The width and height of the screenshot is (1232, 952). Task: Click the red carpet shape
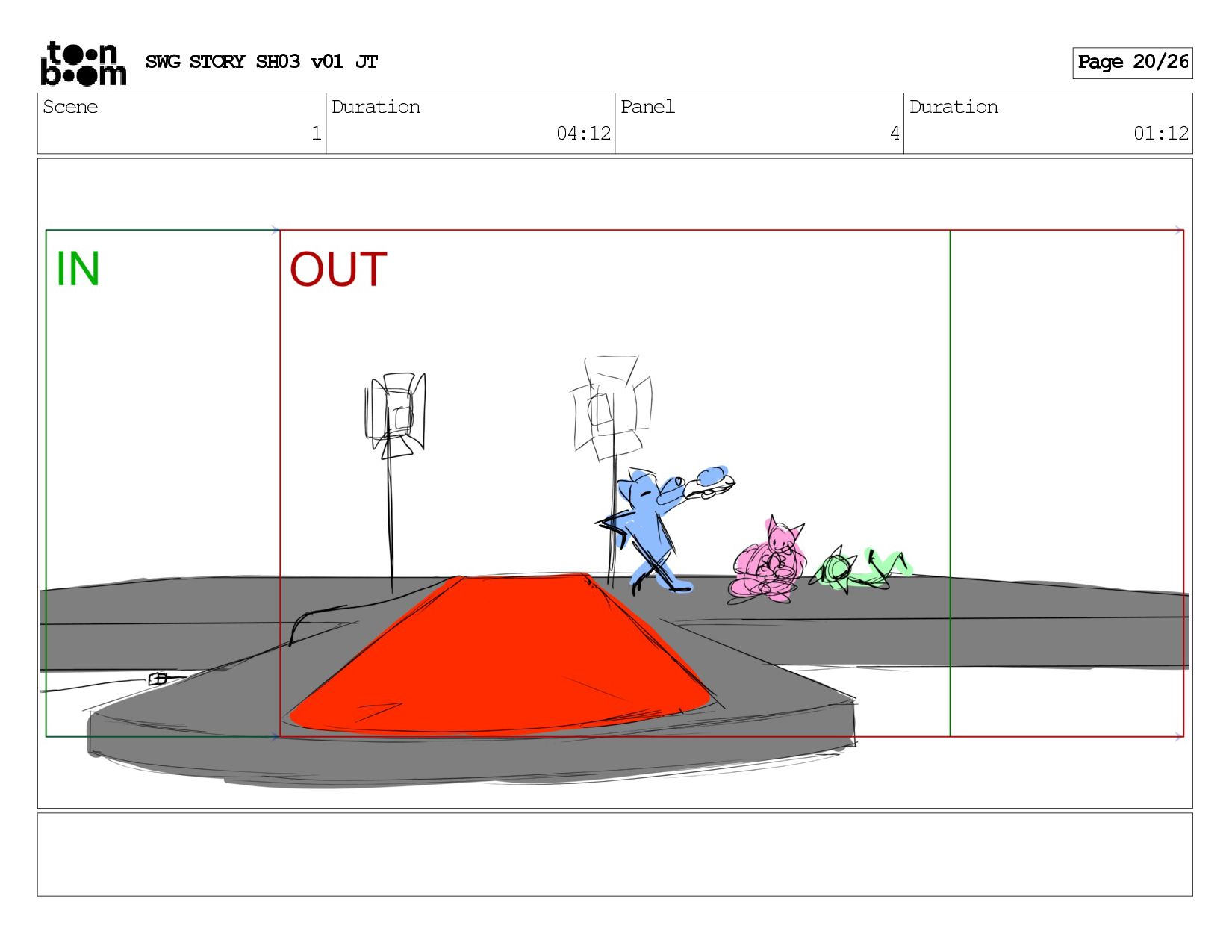[x=500, y=656]
